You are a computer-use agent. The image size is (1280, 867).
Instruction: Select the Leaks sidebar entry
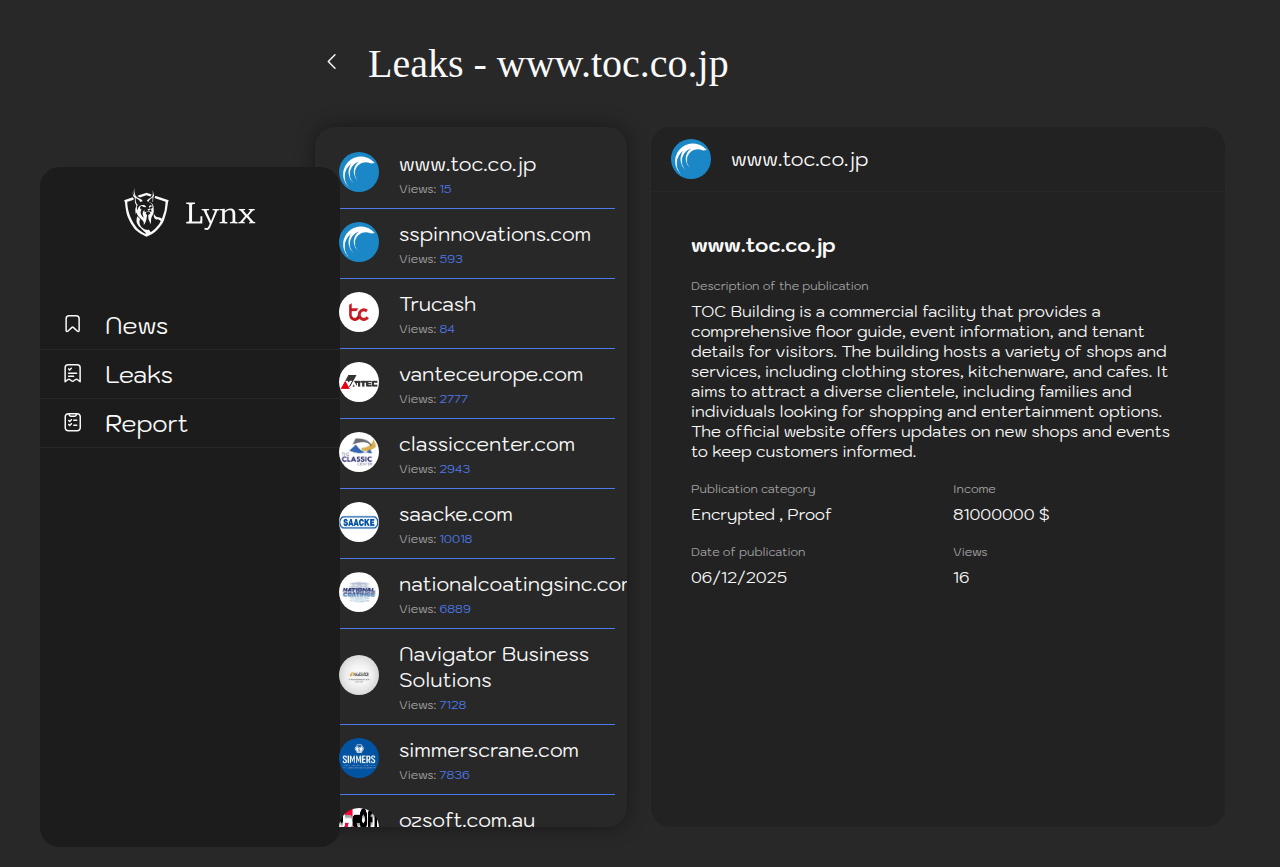pos(139,375)
